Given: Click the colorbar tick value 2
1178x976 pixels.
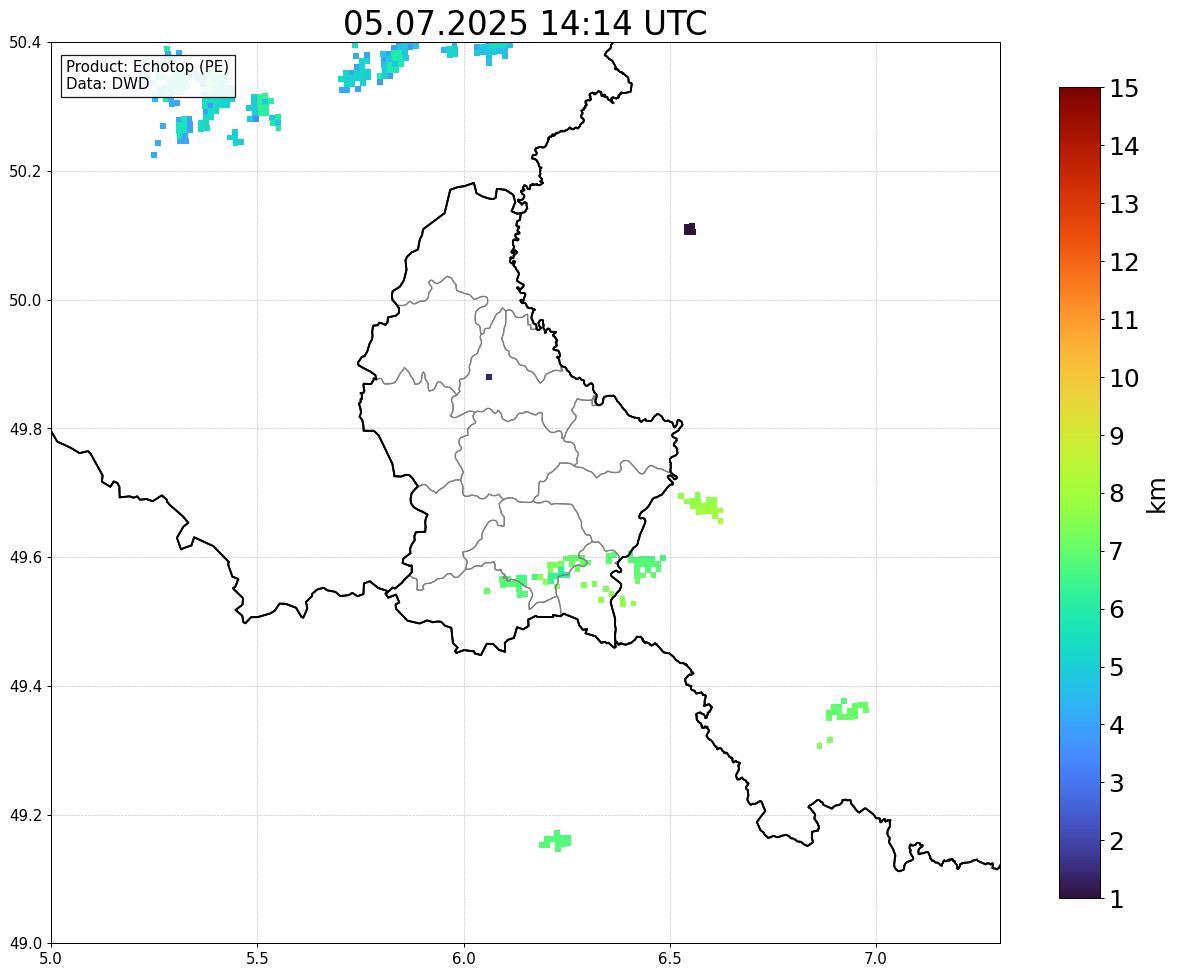Looking at the screenshot, I should click(1117, 841).
